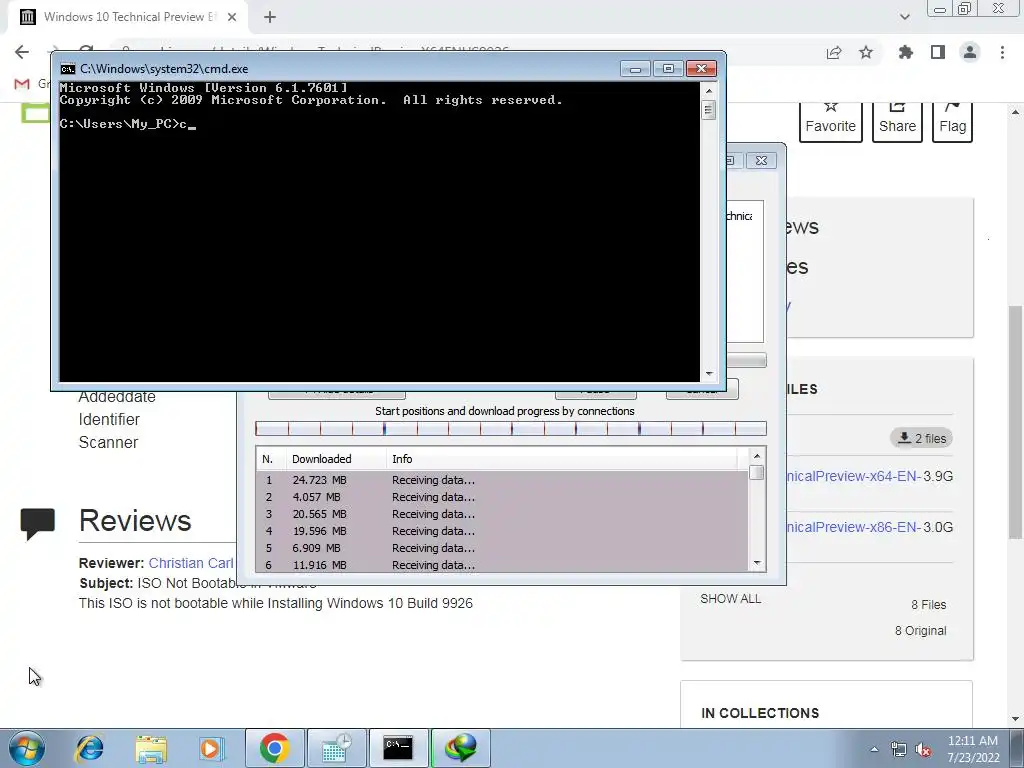Click IDM connection list scroll up arrow

(x=757, y=456)
